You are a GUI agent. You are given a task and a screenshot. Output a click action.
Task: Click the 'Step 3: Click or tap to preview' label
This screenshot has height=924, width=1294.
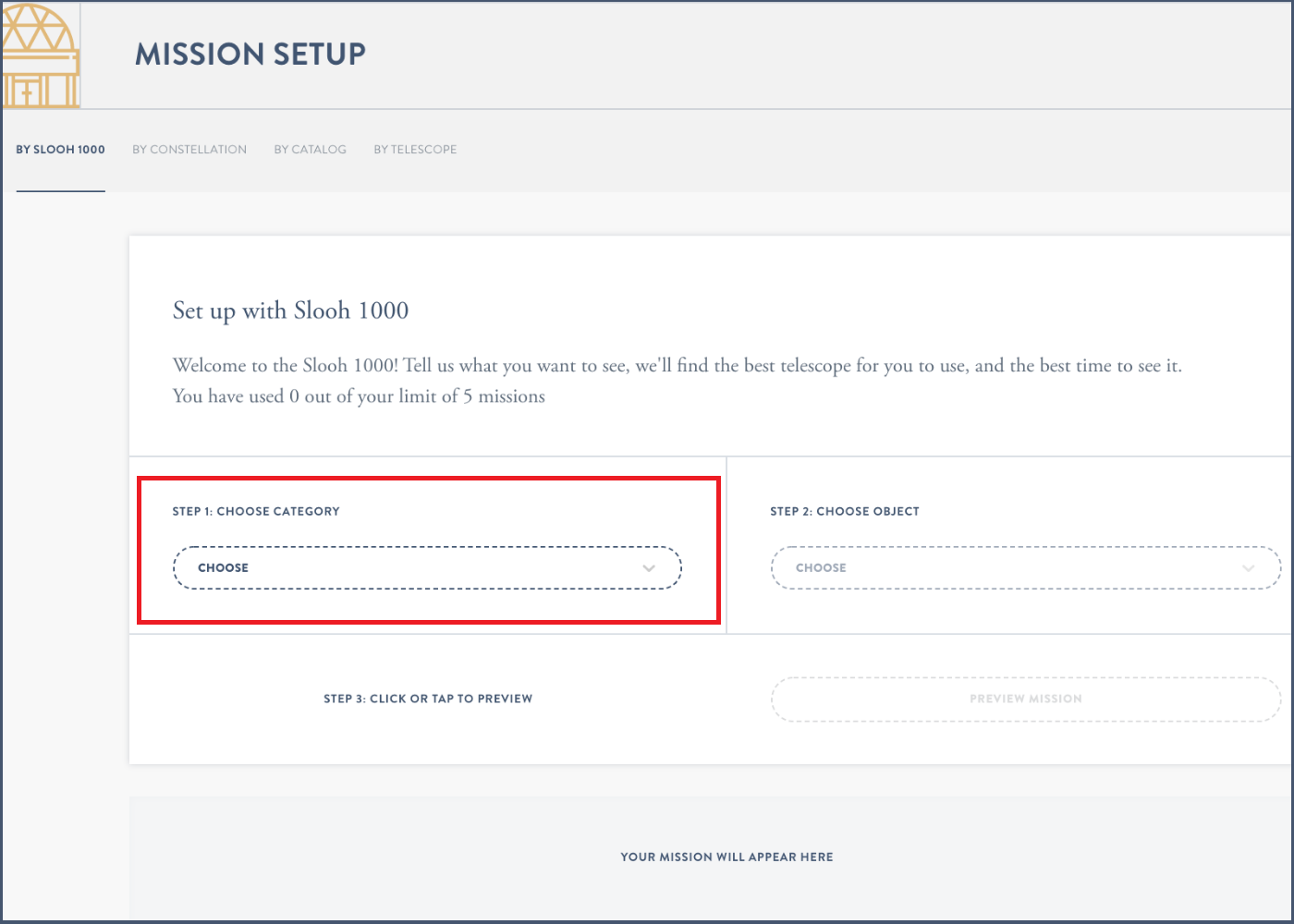428,699
